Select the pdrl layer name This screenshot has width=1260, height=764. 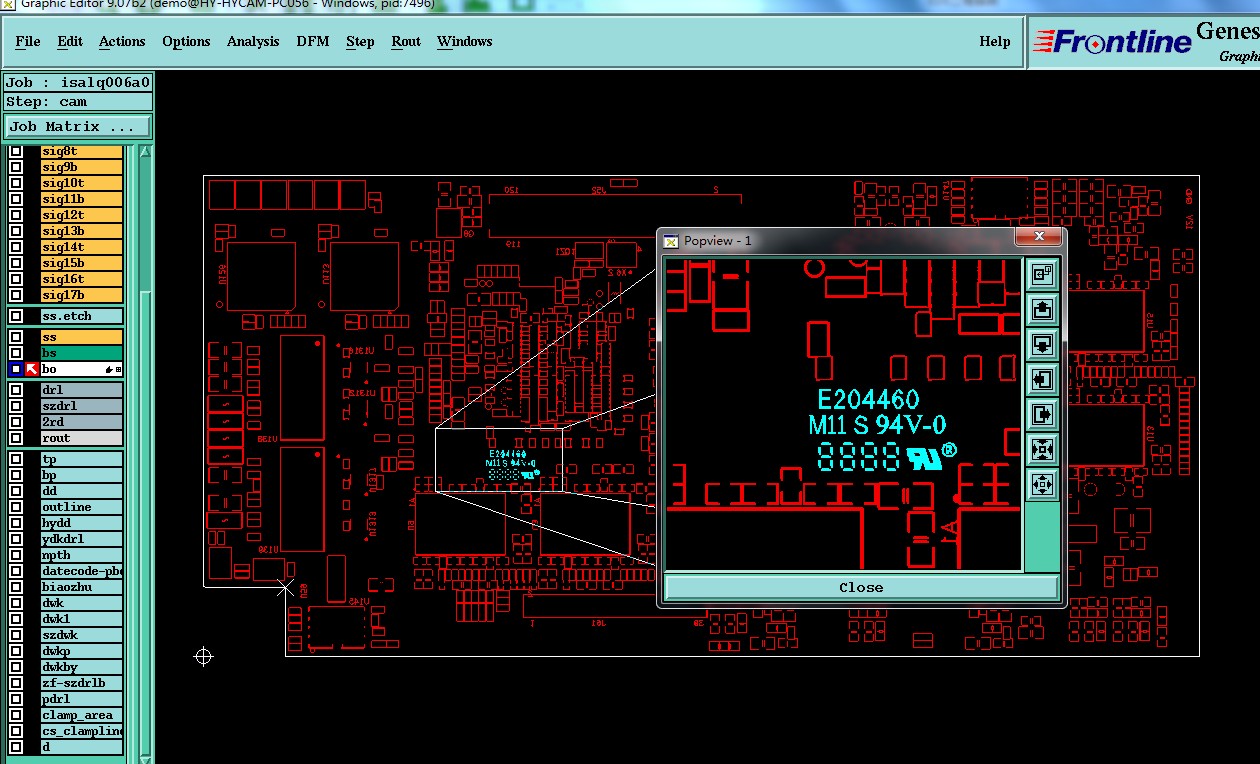click(x=81, y=699)
